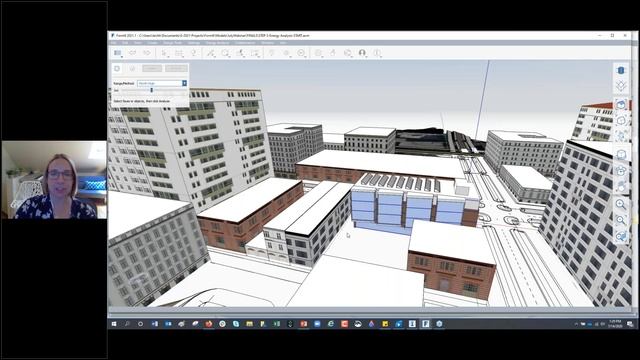Click the second icon in the analysis panel
Viewport: 640px width, 360px height.
(x=132, y=69)
